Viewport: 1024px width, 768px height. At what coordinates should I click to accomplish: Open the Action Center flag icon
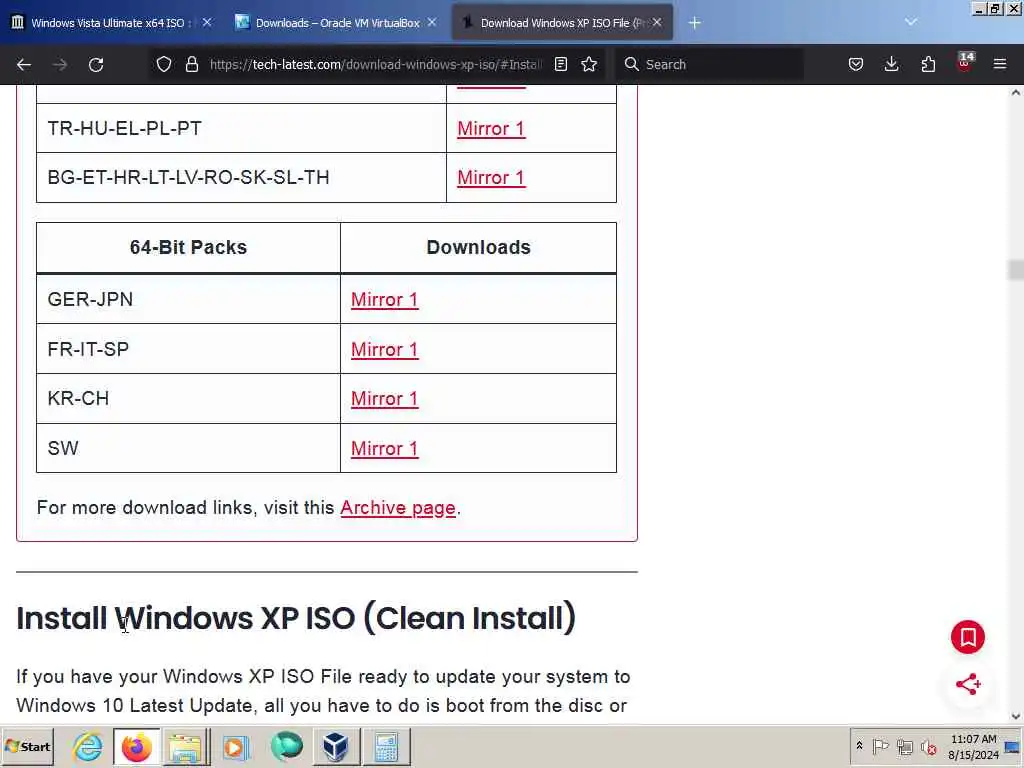pyautogui.click(x=880, y=746)
